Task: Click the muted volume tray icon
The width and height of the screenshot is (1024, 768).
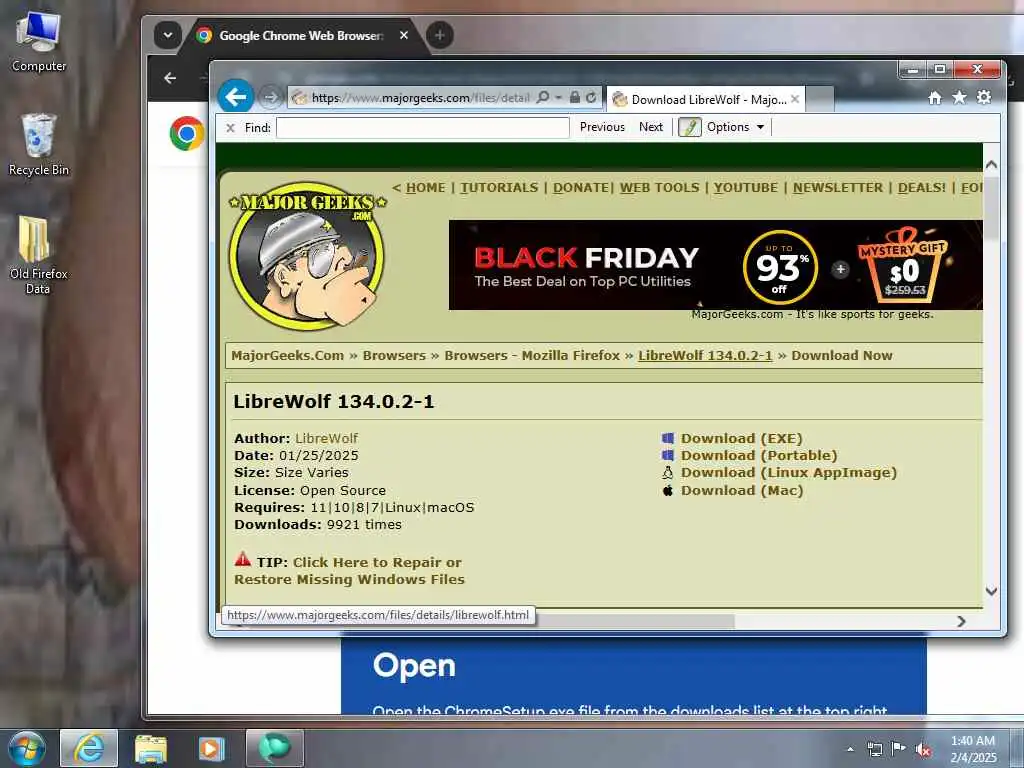Action: tap(923, 750)
